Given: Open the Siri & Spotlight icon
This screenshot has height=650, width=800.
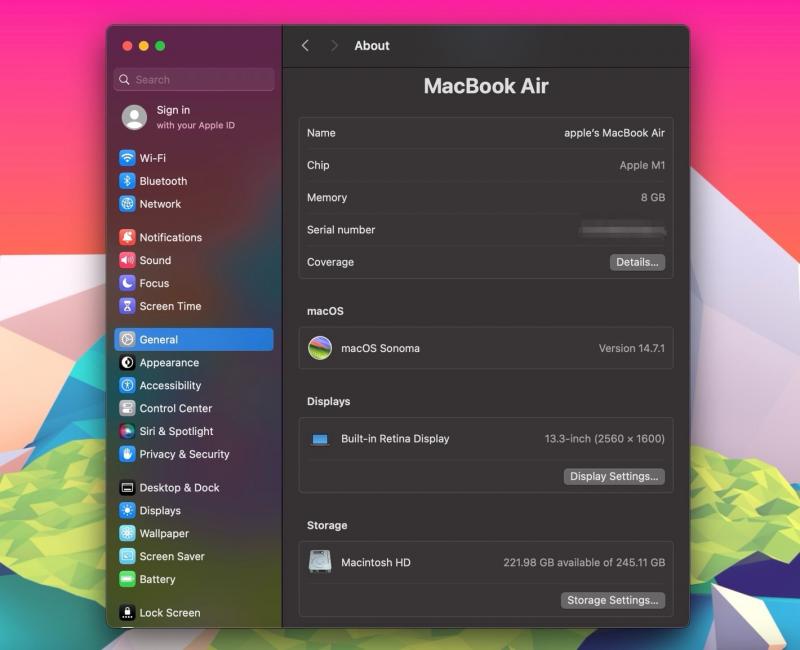Looking at the screenshot, I should (127, 431).
